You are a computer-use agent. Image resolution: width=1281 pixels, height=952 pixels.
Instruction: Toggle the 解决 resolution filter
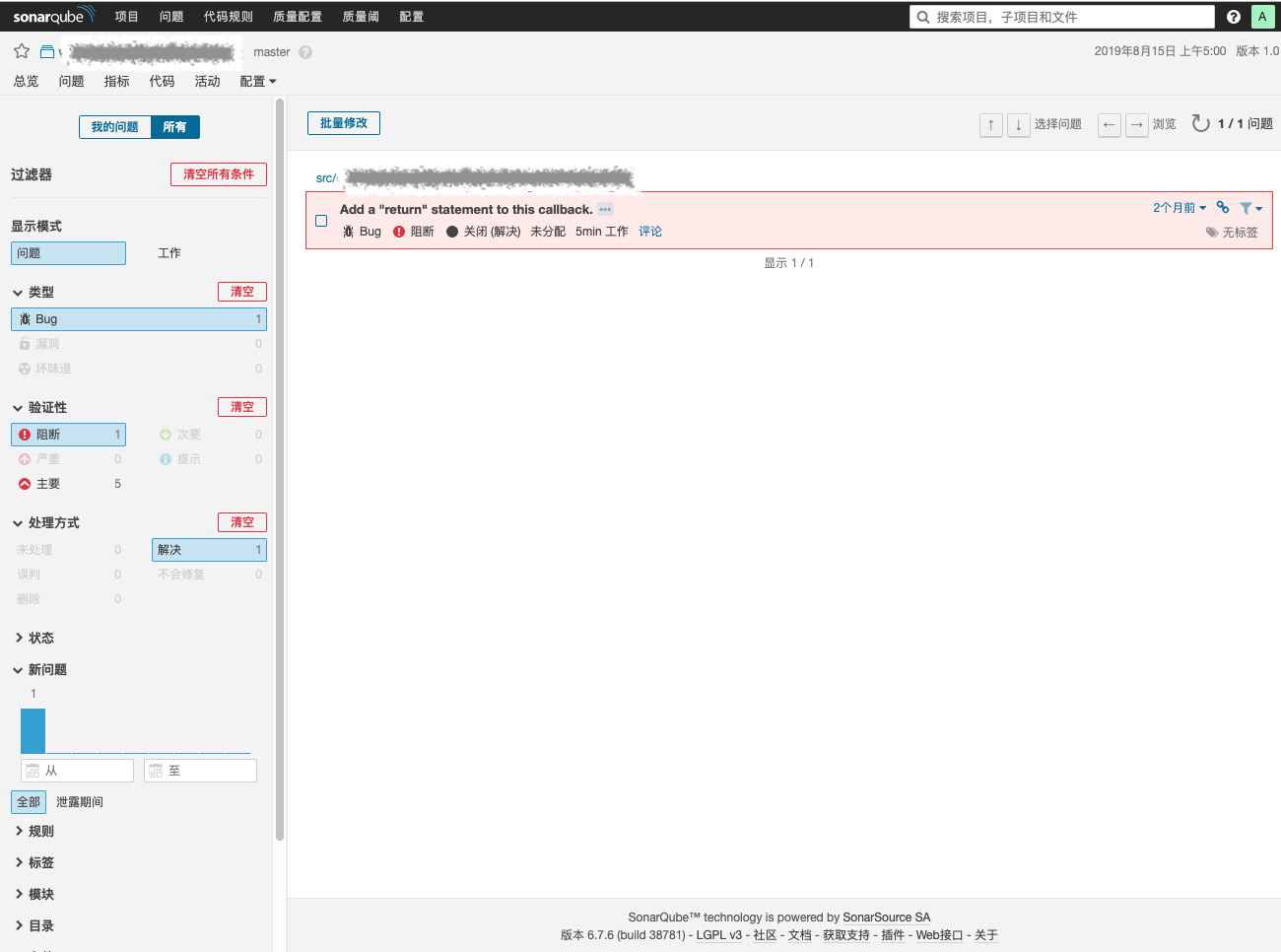point(209,550)
